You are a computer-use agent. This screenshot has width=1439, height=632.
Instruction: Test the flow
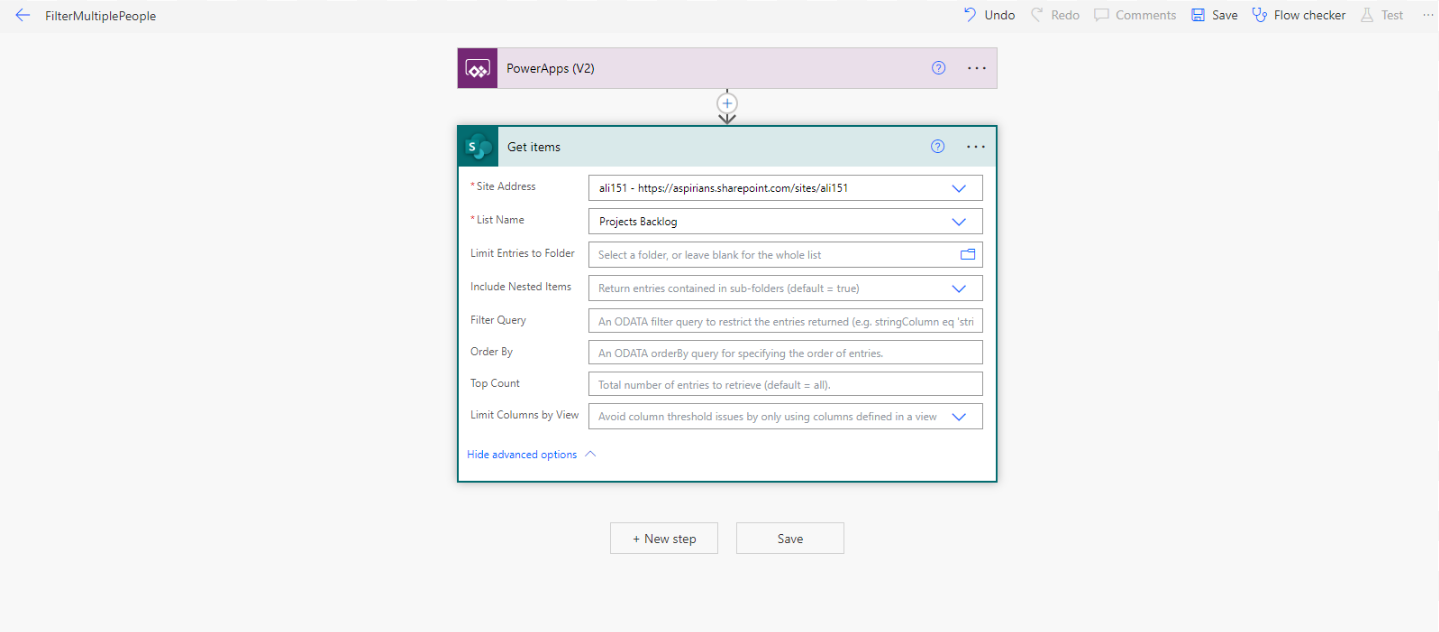(1382, 15)
